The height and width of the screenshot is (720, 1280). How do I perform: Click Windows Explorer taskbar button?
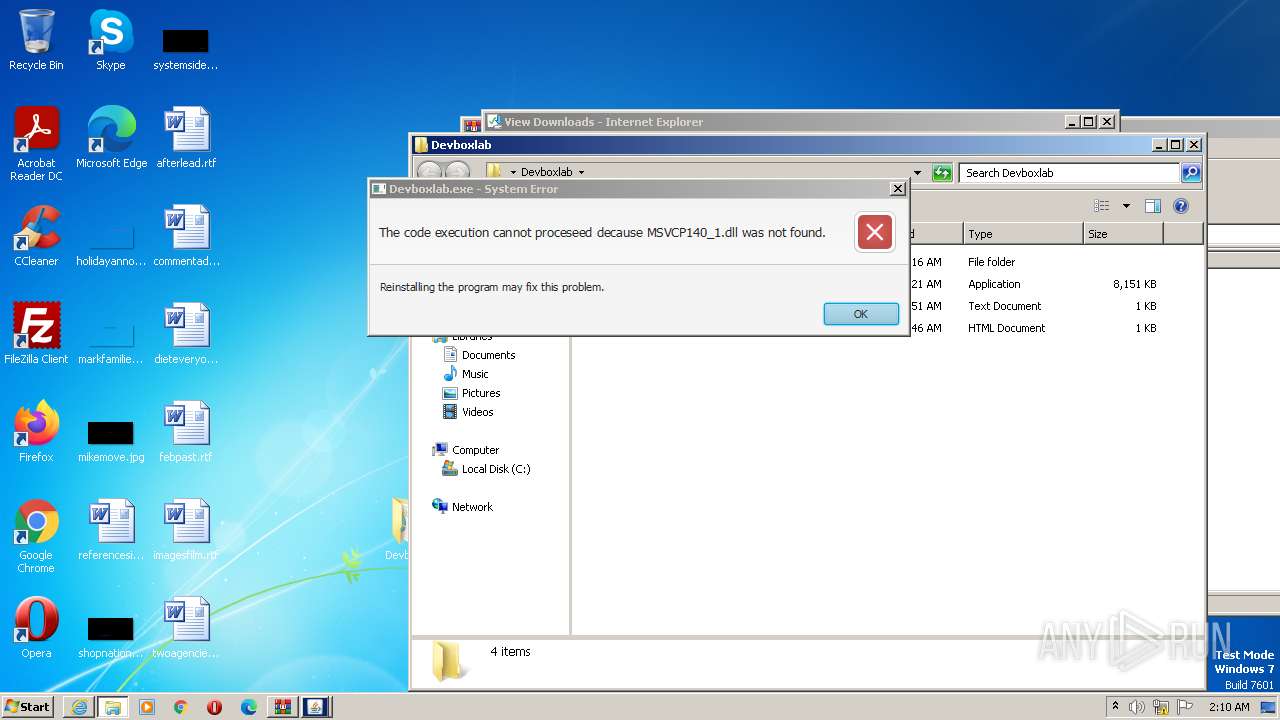pos(112,707)
